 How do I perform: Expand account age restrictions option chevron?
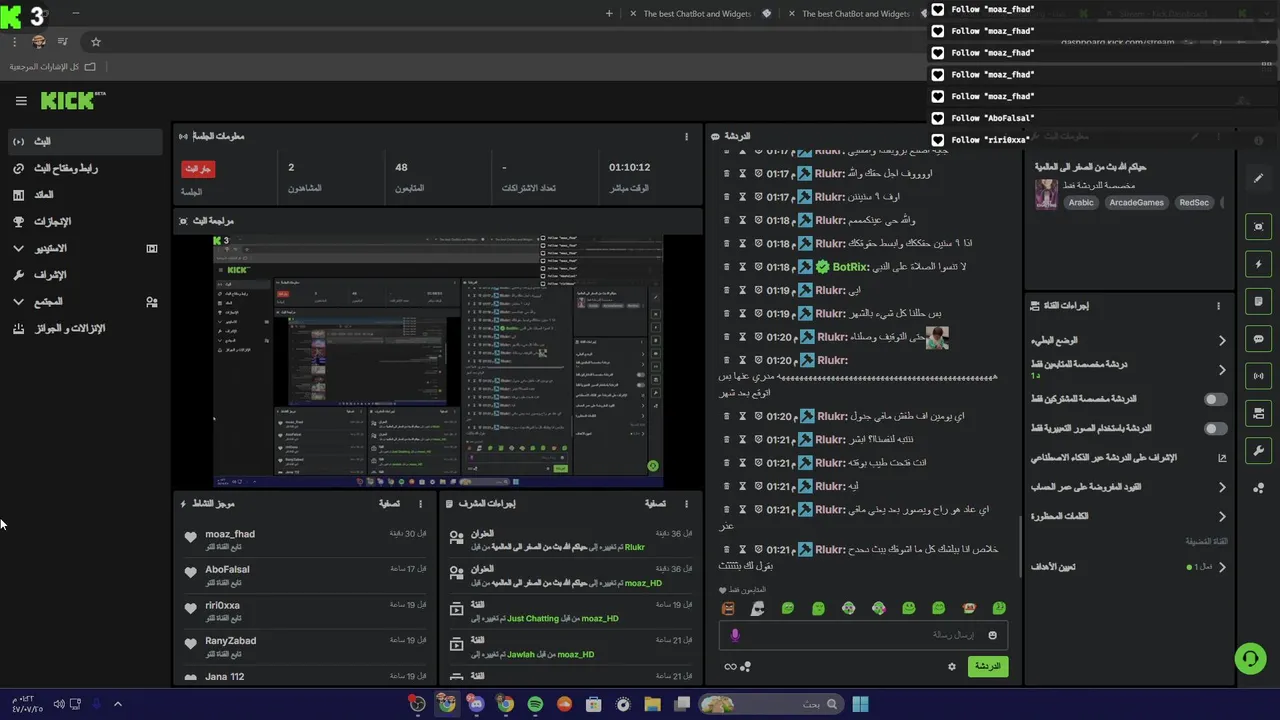[x=1222, y=487]
